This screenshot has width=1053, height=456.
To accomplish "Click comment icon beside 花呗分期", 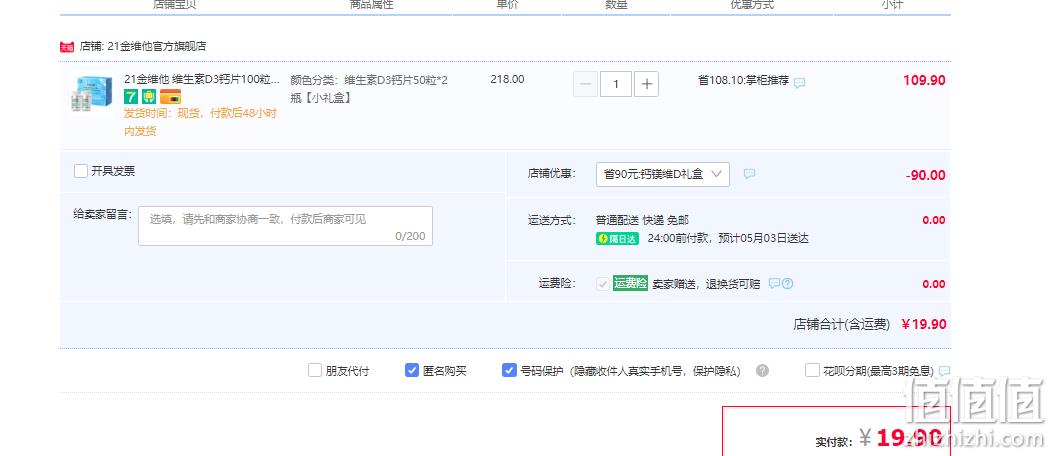I will (944, 371).
